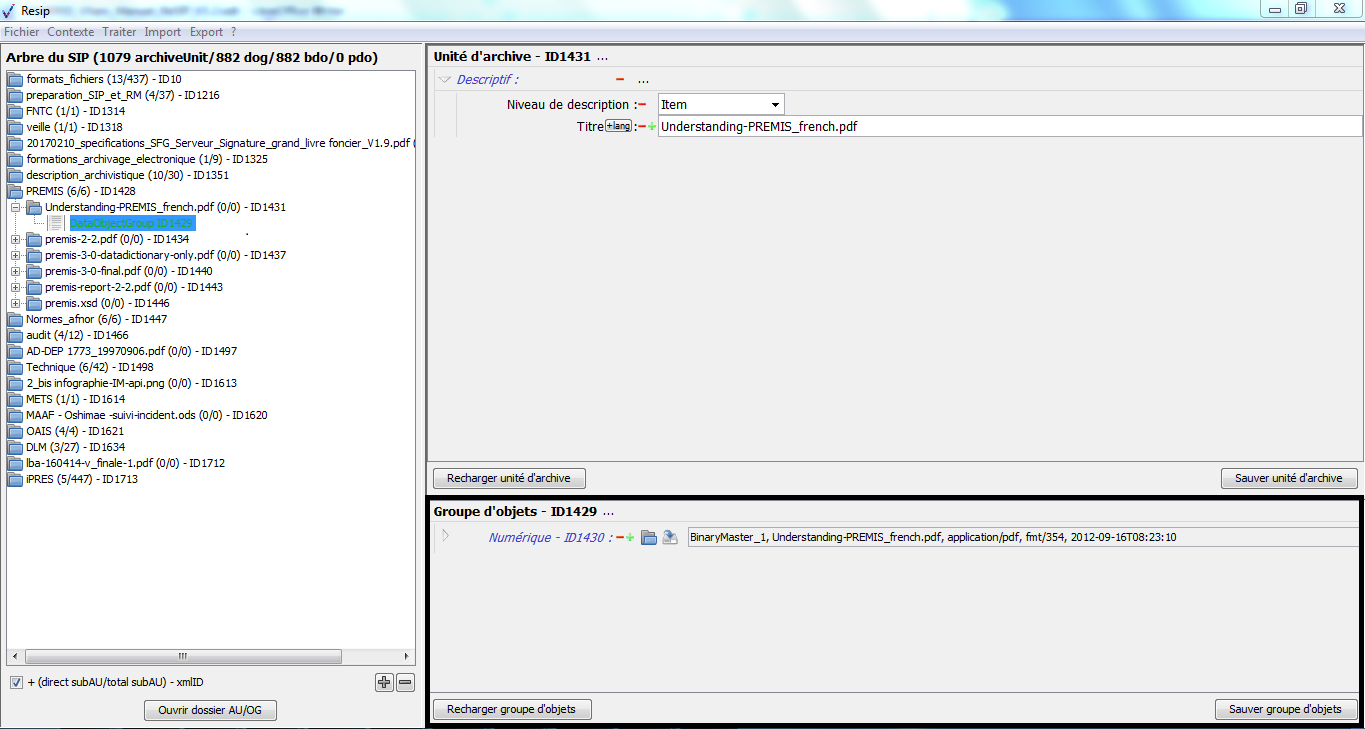Click Sauver unité d'archive button

click(1288, 478)
